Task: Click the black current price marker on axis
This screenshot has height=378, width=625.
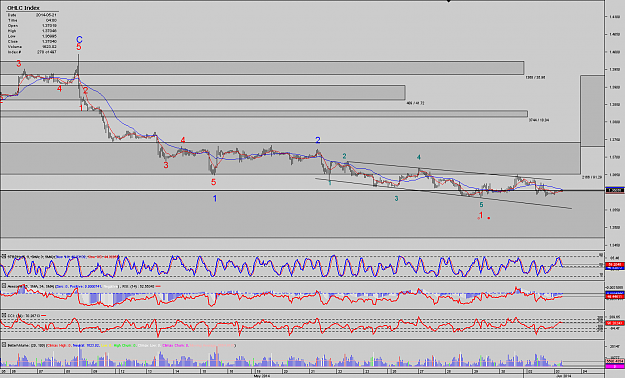Action: tap(615, 190)
